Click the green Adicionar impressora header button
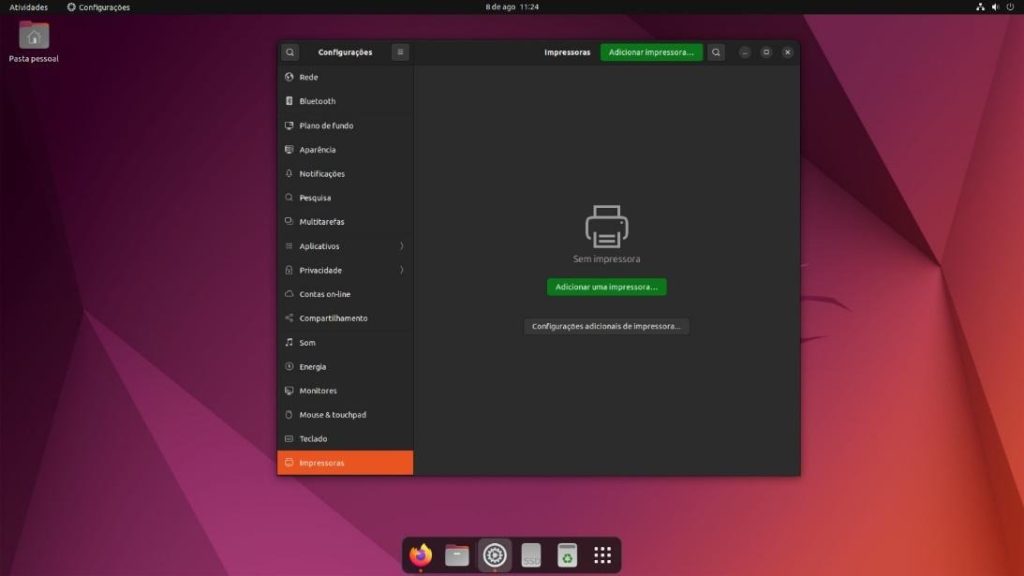Screen dimensions: 1024x576 (651, 52)
